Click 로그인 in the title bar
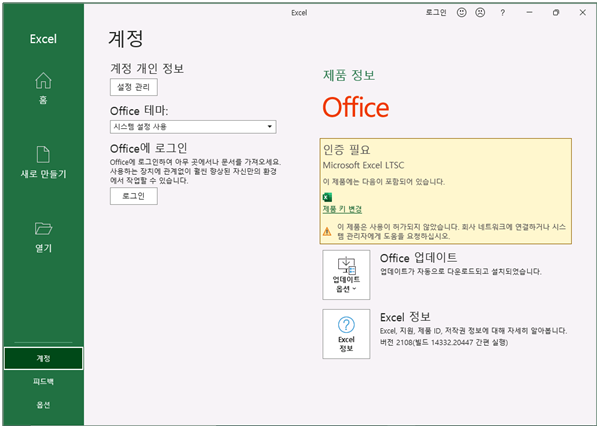The image size is (600, 429). [x=436, y=13]
